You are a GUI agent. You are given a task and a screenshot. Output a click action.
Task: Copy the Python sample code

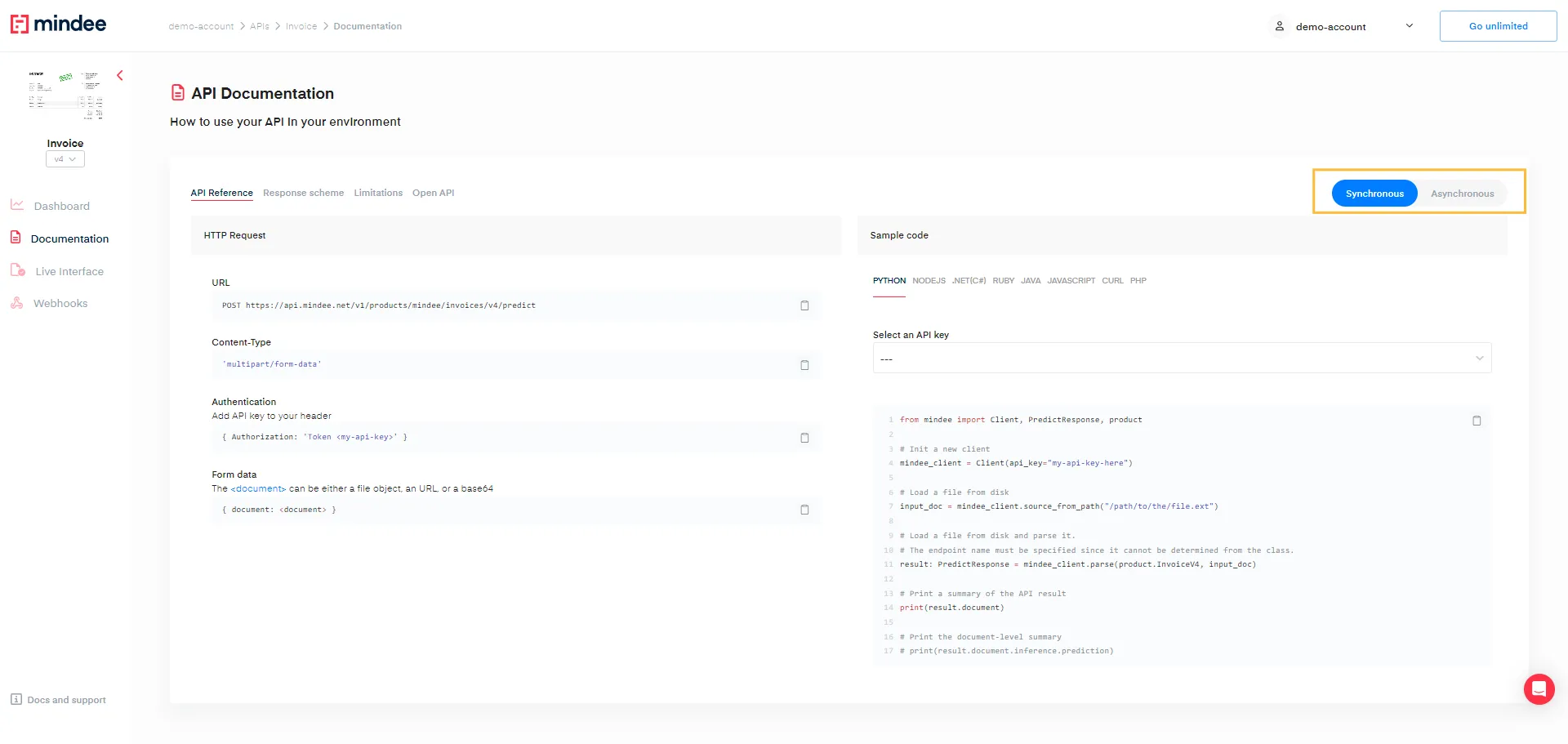coord(1477,421)
